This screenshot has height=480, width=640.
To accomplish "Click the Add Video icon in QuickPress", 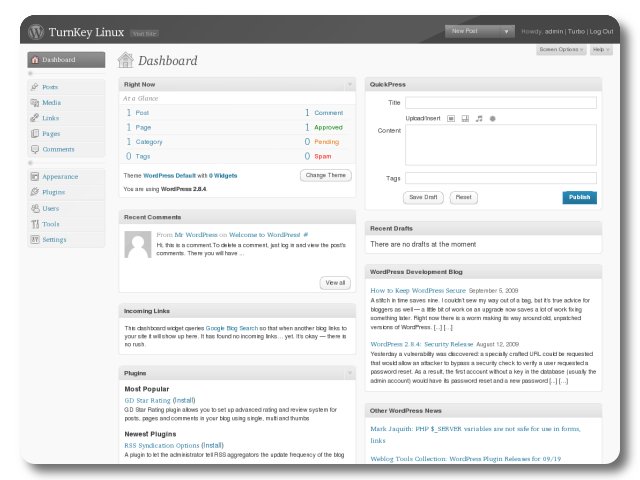I will [465, 118].
